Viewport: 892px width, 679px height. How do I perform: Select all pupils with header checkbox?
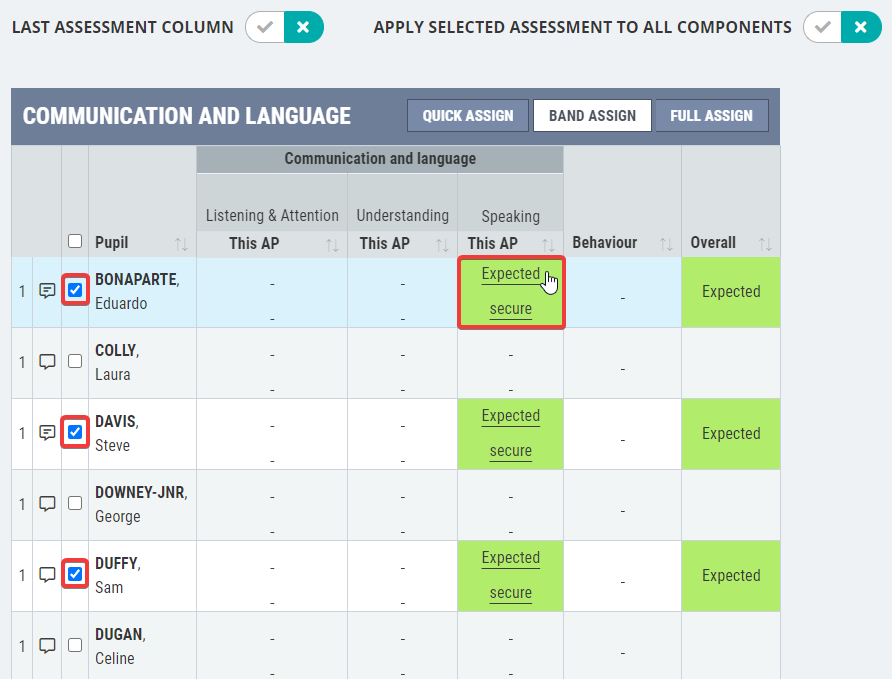tap(75, 241)
